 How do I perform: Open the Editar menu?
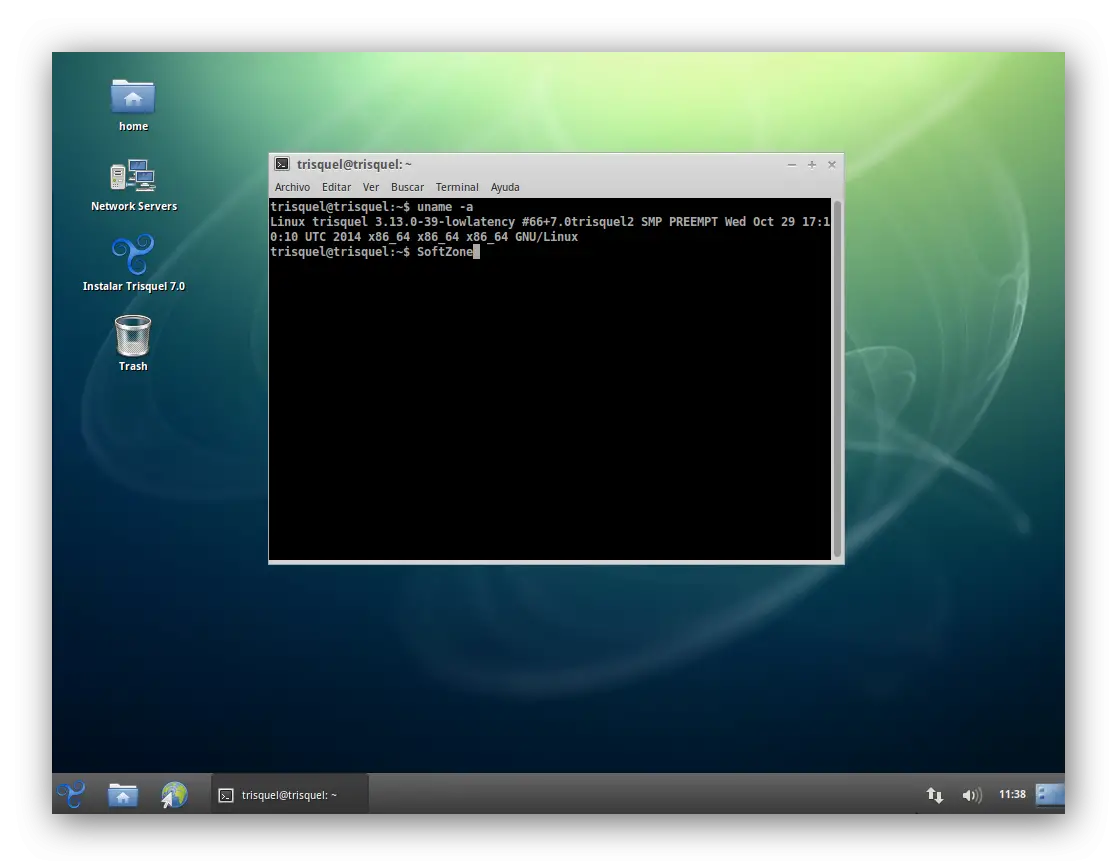(x=336, y=187)
